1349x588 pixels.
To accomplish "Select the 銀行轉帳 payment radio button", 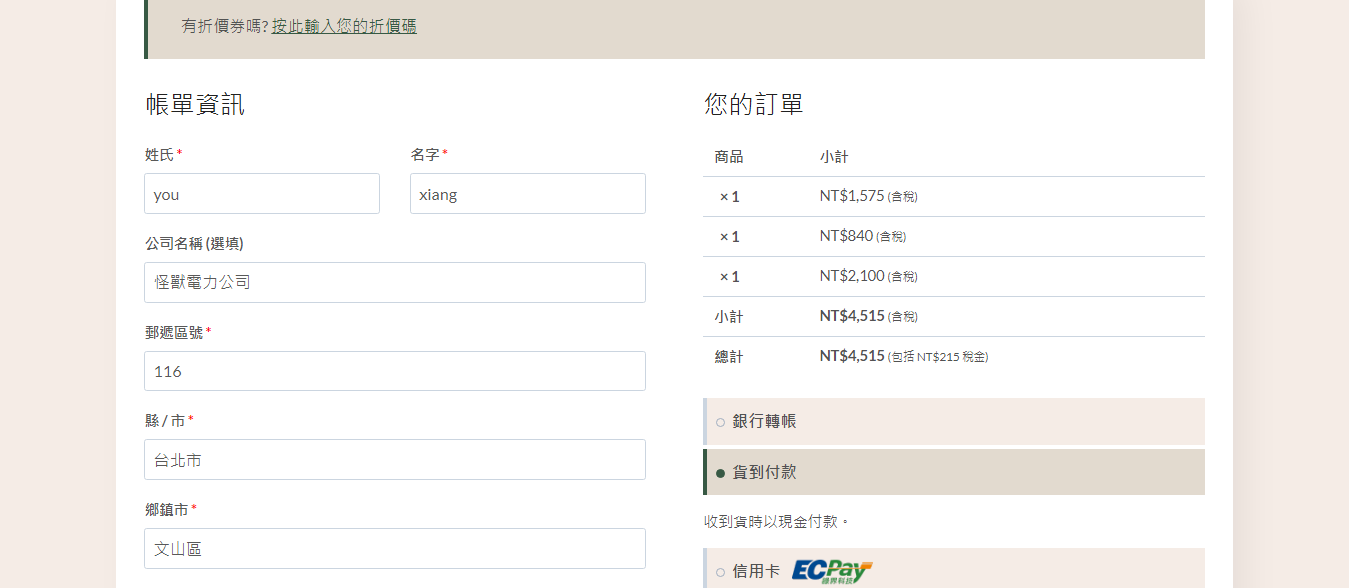I will point(720,422).
